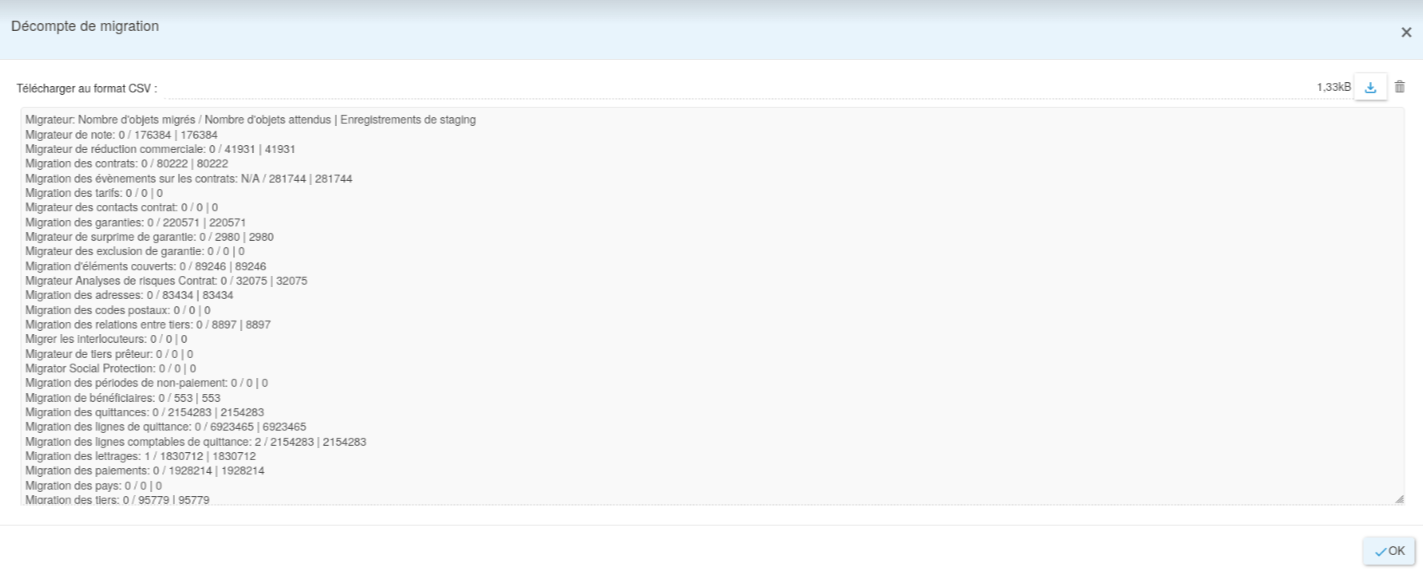Image resolution: width=1423 pixels, height=576 pixels.
Task: Place cursor on 'Migrateur de note' line
Action: click(x=121, y=134)
